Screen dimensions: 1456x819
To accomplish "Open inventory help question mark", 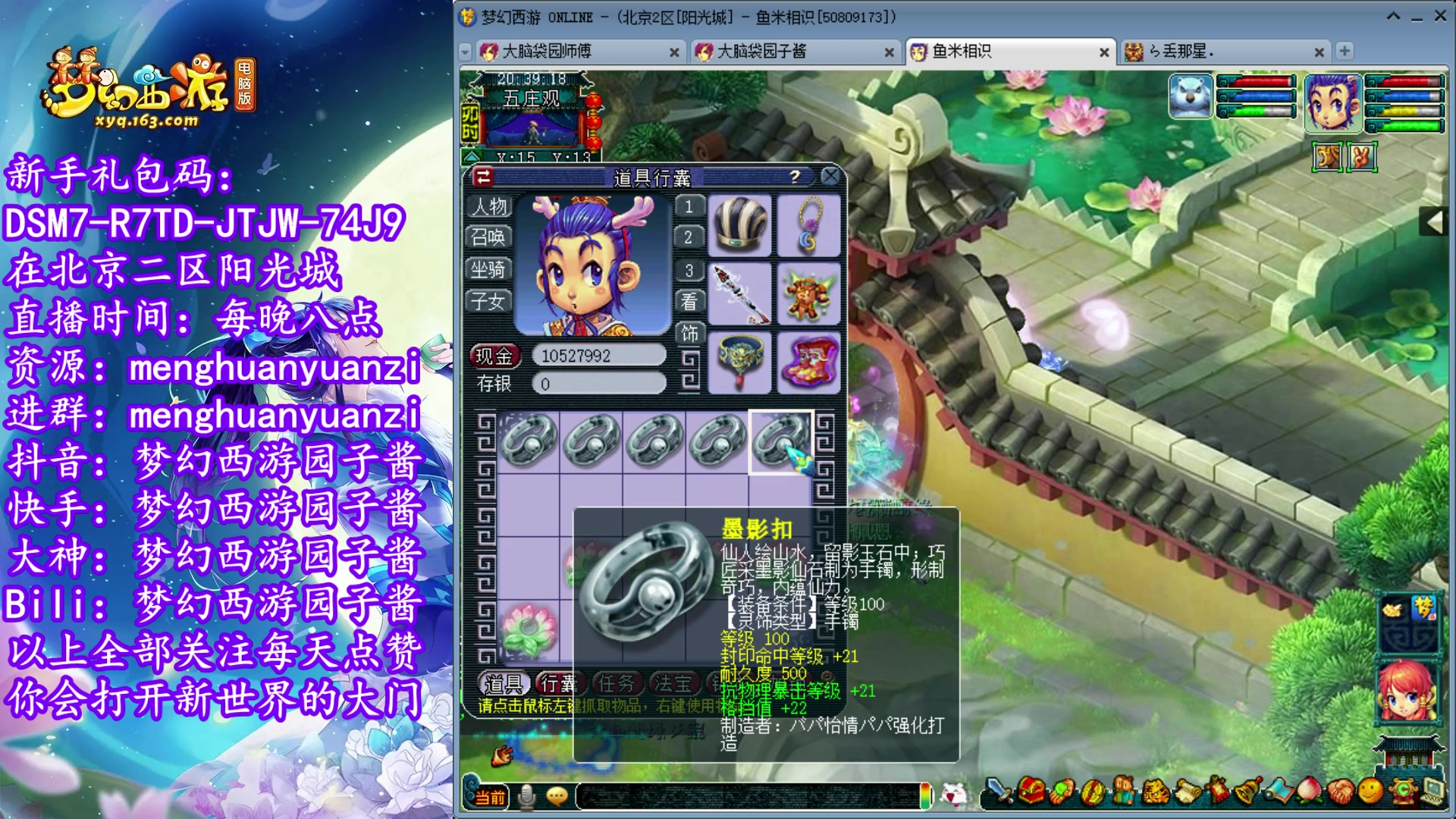I will (x=795, y=177).
